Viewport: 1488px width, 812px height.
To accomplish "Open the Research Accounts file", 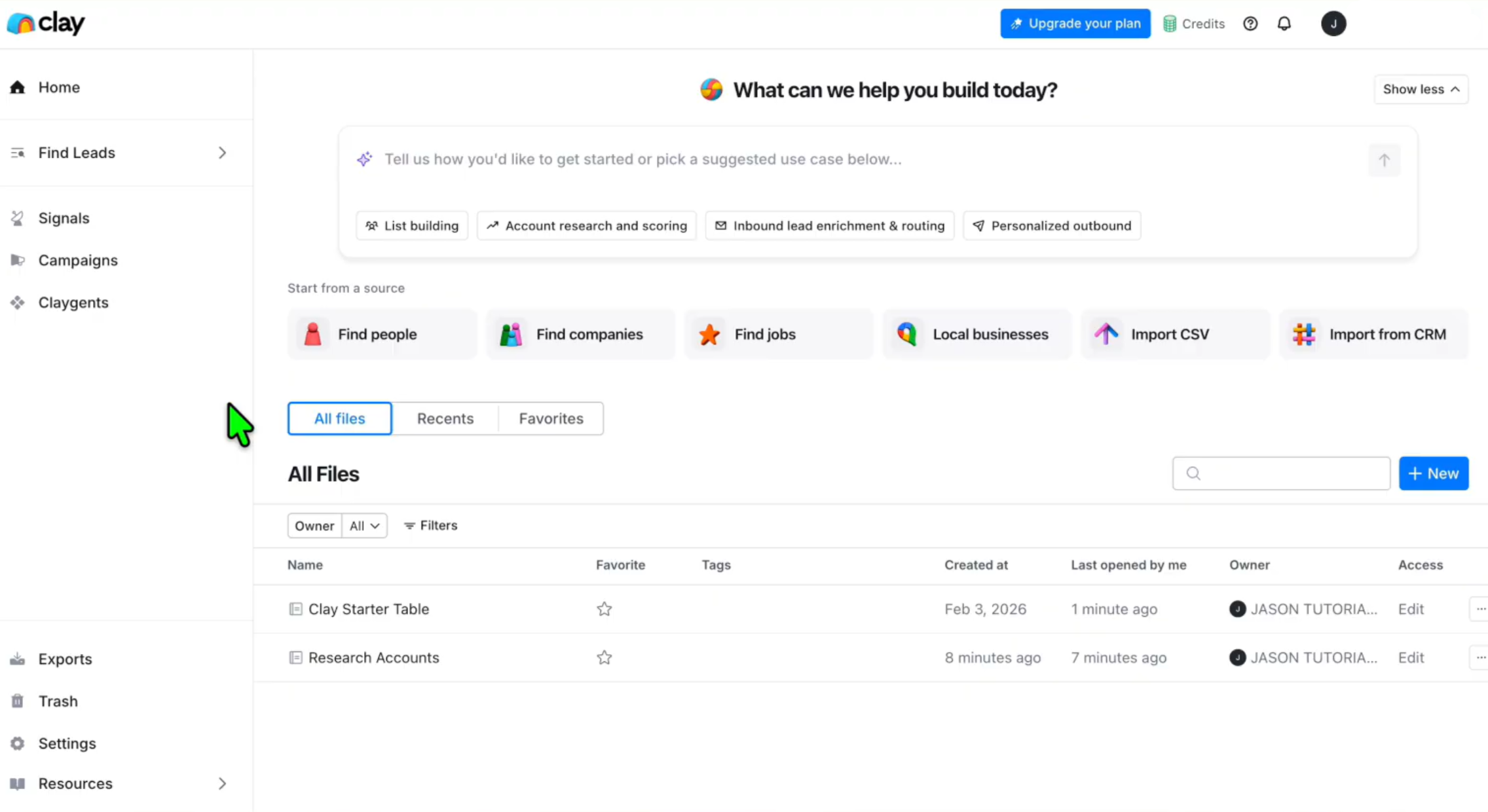I will [x=374, y=657].
